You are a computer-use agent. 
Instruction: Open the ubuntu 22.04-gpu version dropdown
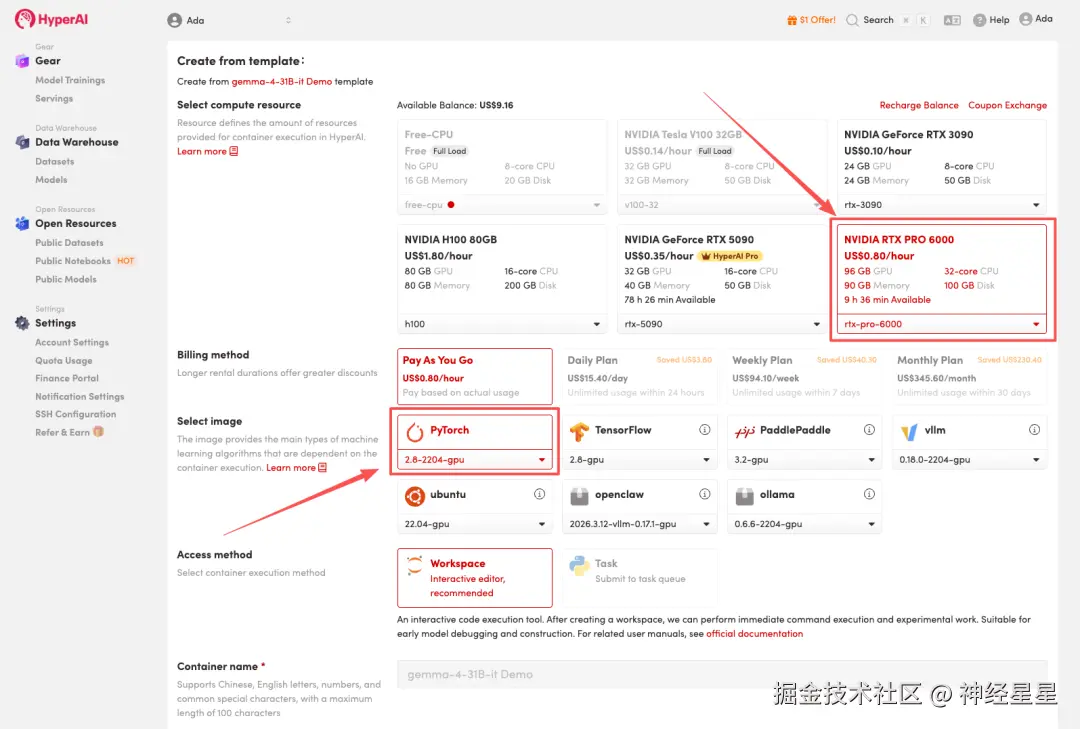(475, 524)
